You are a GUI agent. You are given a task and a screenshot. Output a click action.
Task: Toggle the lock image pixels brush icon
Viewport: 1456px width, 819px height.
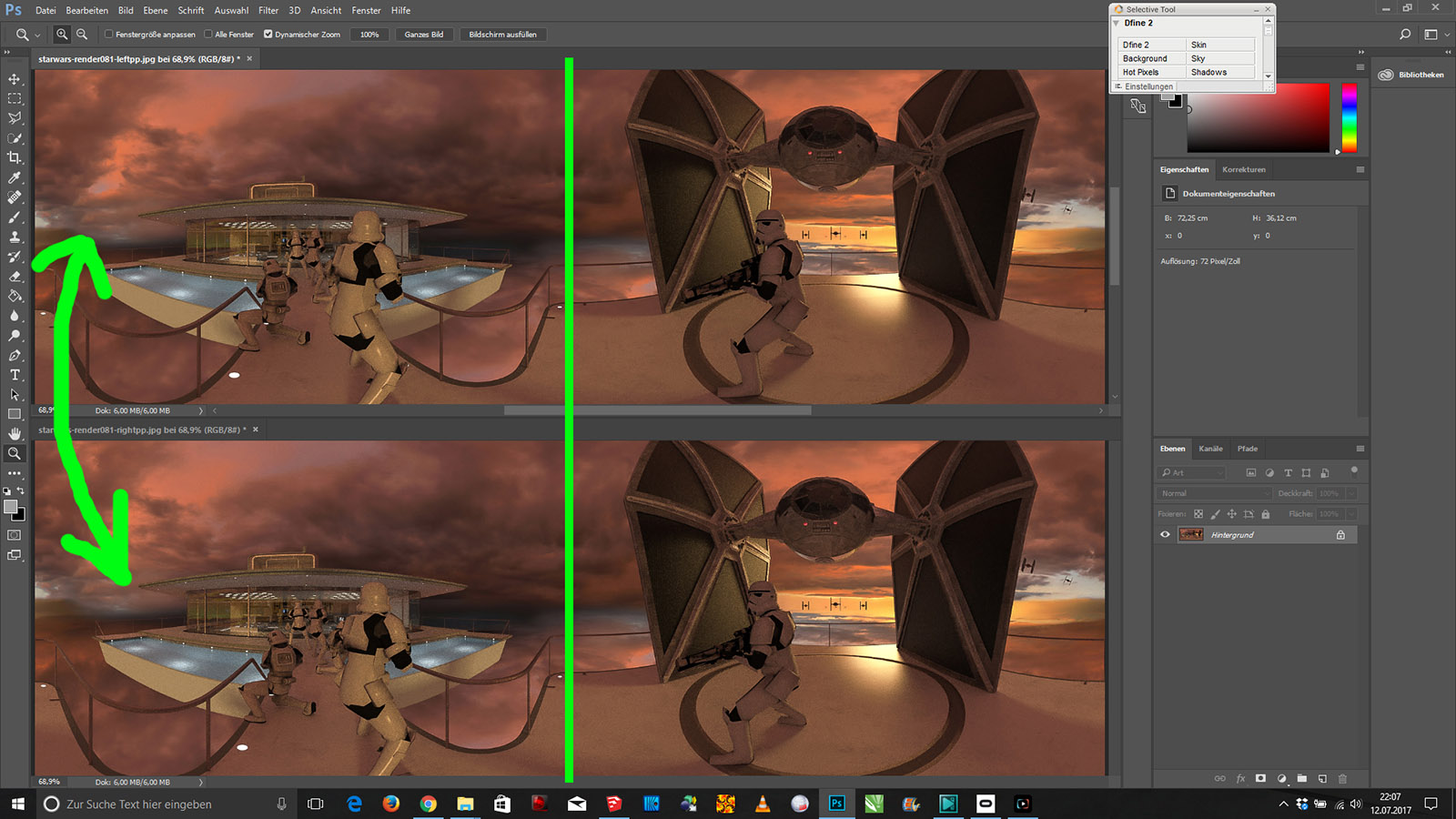1215,514
